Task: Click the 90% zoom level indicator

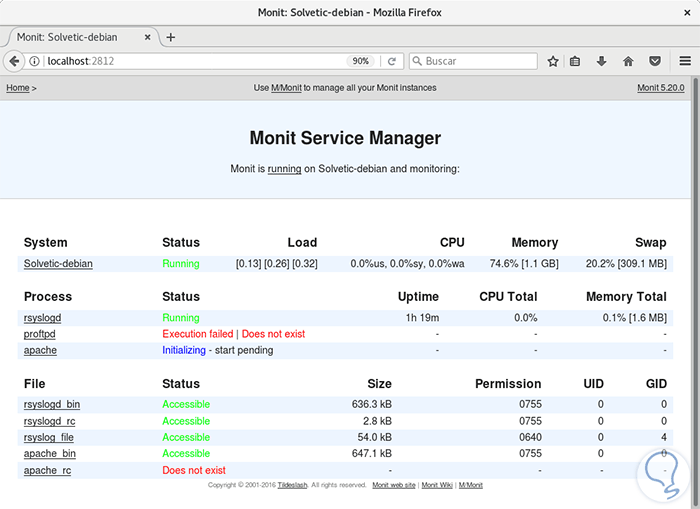Action: (361, 61)
